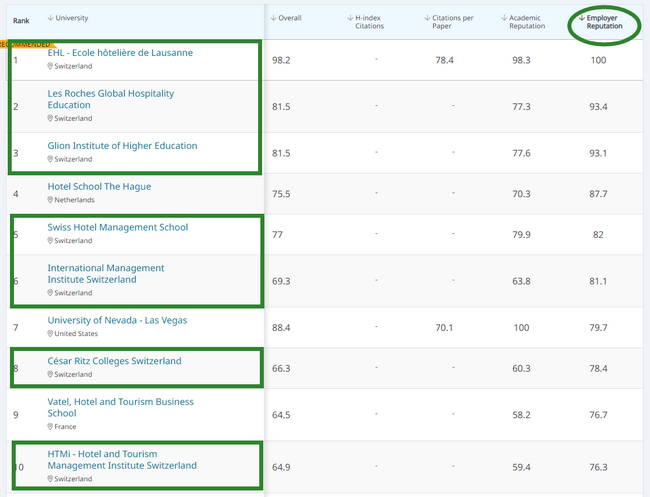650x497 pixels.
Task: Select Hague employer reputation 87.7
Action: (598, 194)
